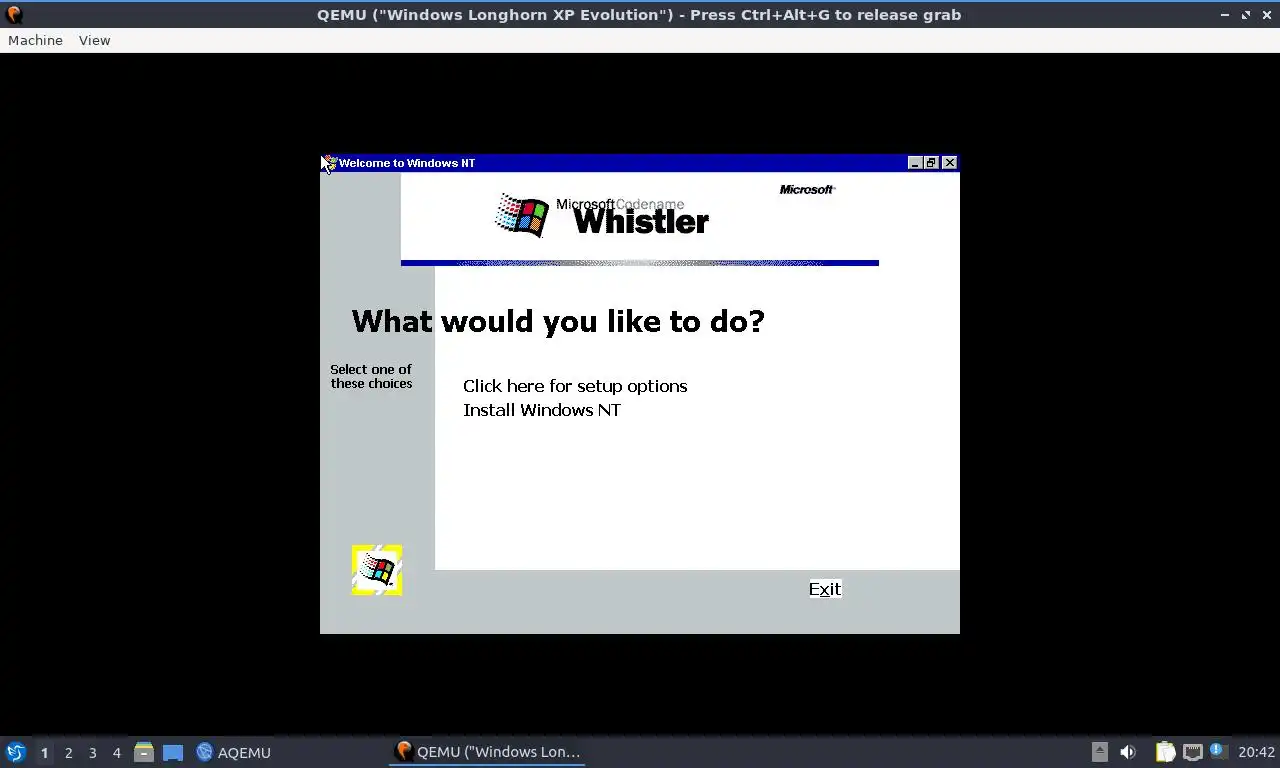
Task: Minimize the QEMU window
Action: point(1225,15)
